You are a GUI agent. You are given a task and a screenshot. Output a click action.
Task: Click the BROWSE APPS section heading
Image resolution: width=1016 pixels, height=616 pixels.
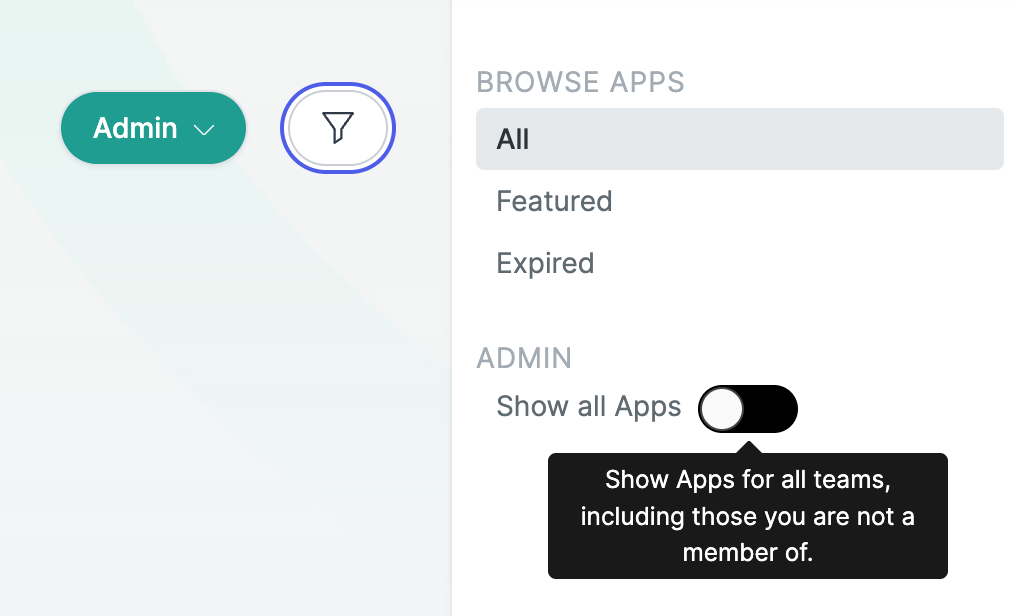click(x=581, y=82)
